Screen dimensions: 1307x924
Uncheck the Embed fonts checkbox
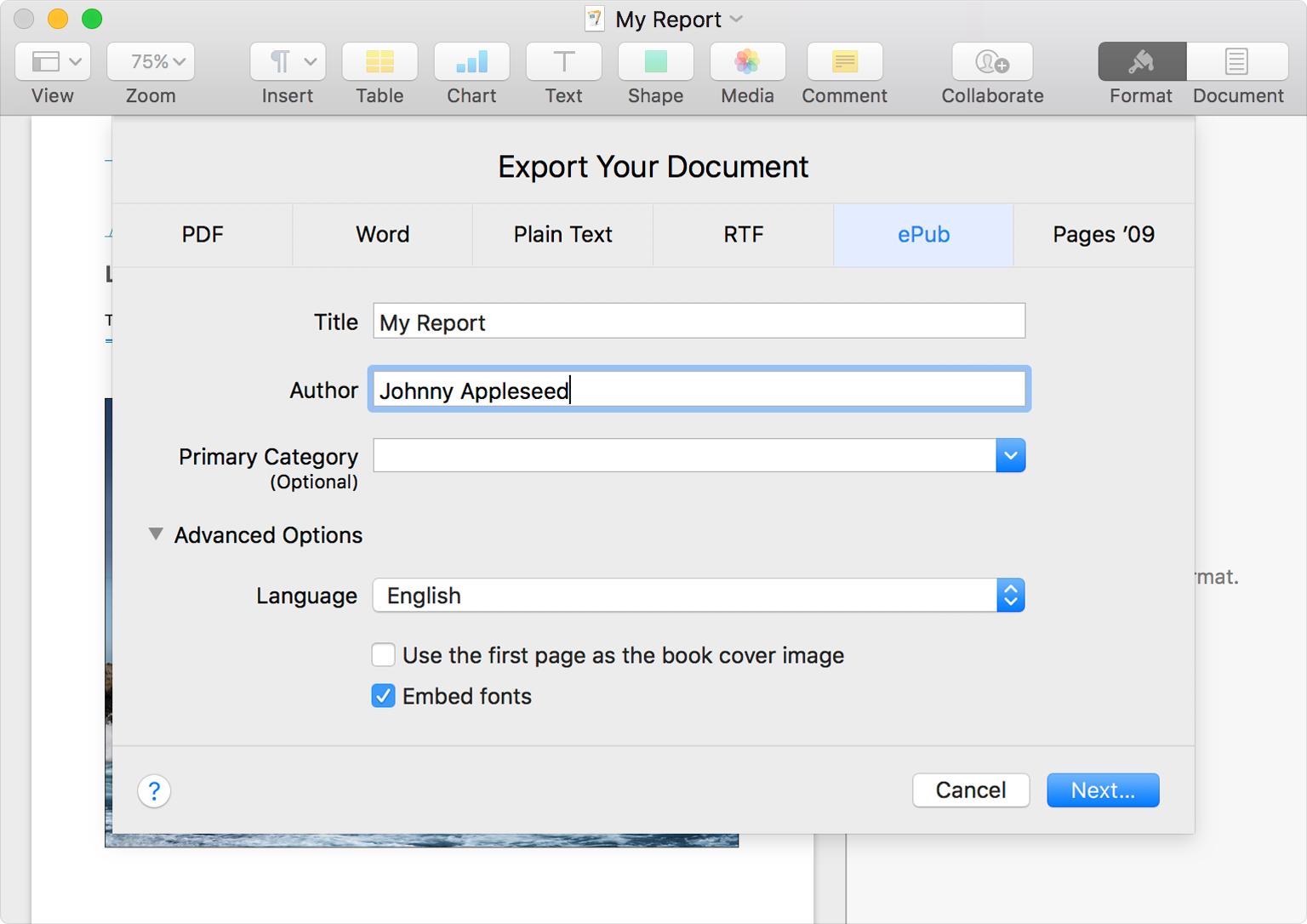(384, 696)
